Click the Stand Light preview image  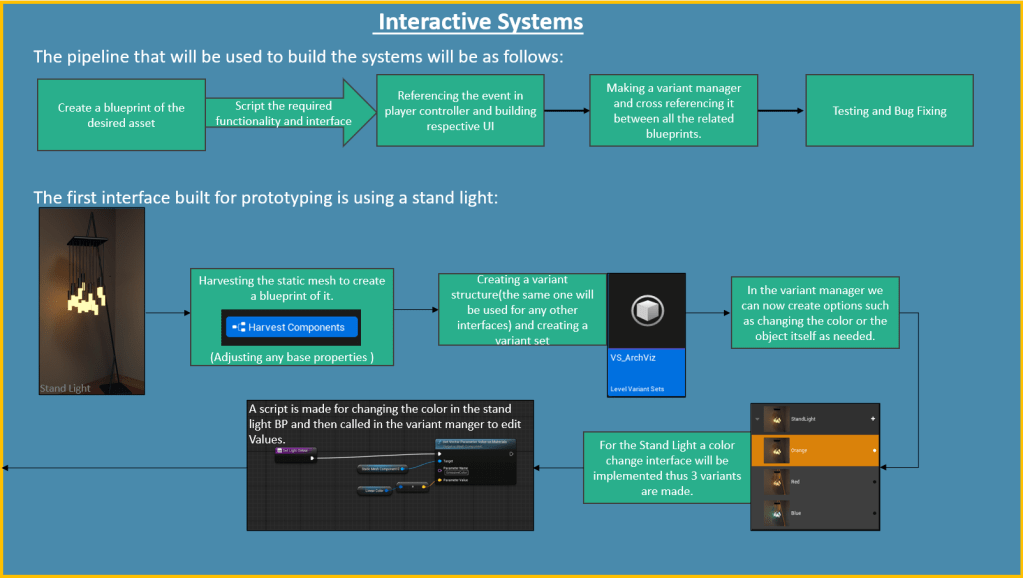tap(92, 302)
